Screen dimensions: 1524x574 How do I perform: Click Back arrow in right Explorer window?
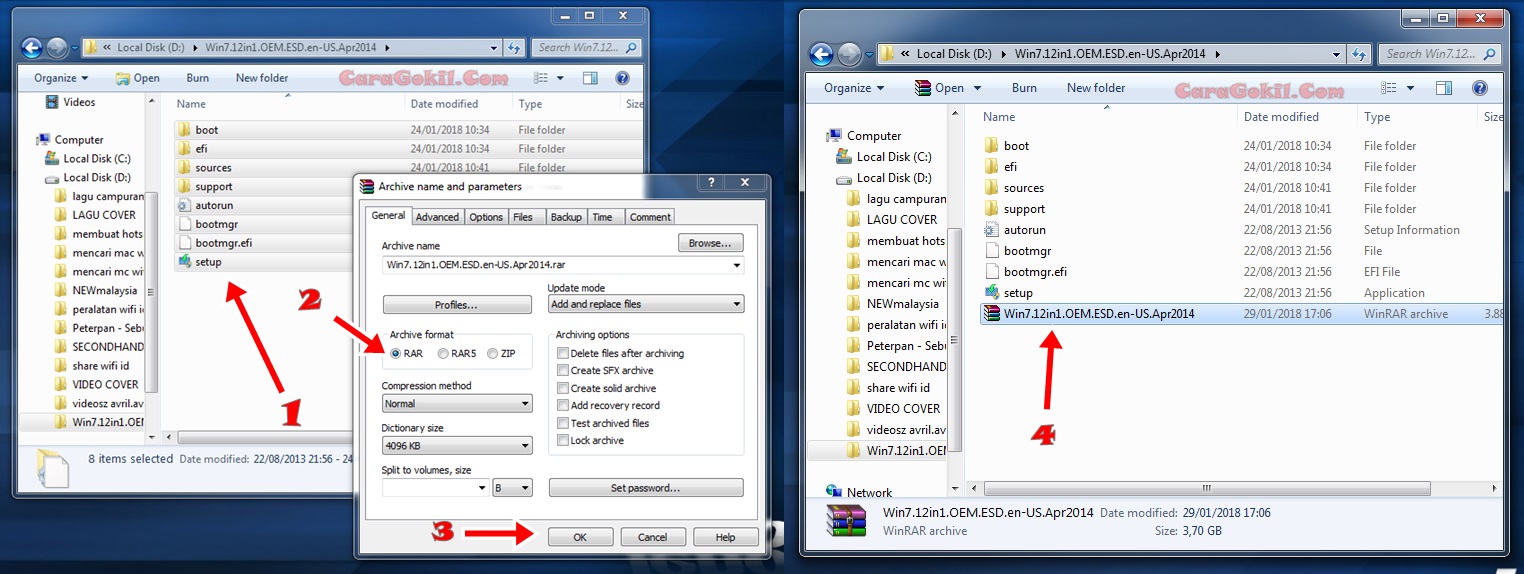(821, 54)
